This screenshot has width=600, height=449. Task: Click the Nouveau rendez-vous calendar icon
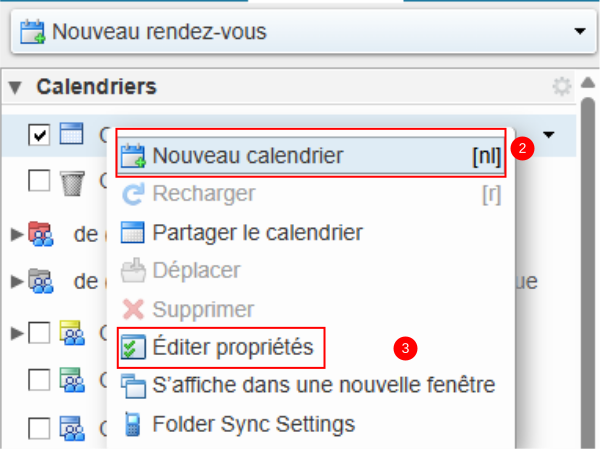pyautogui.click(x=31, y=32)
